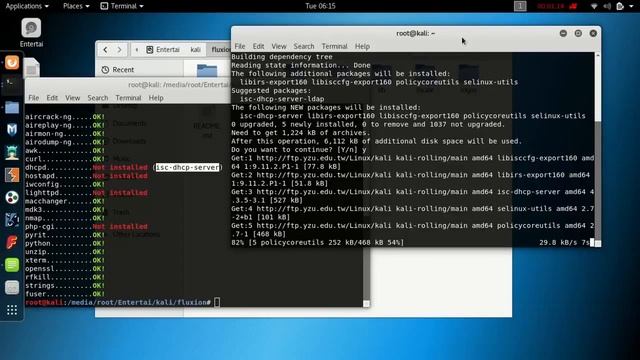This screenshot has width=640, height=360.
Task: Open Terminal menu in the root@kali: ~ terminal
Action: (x=334, y=46)
